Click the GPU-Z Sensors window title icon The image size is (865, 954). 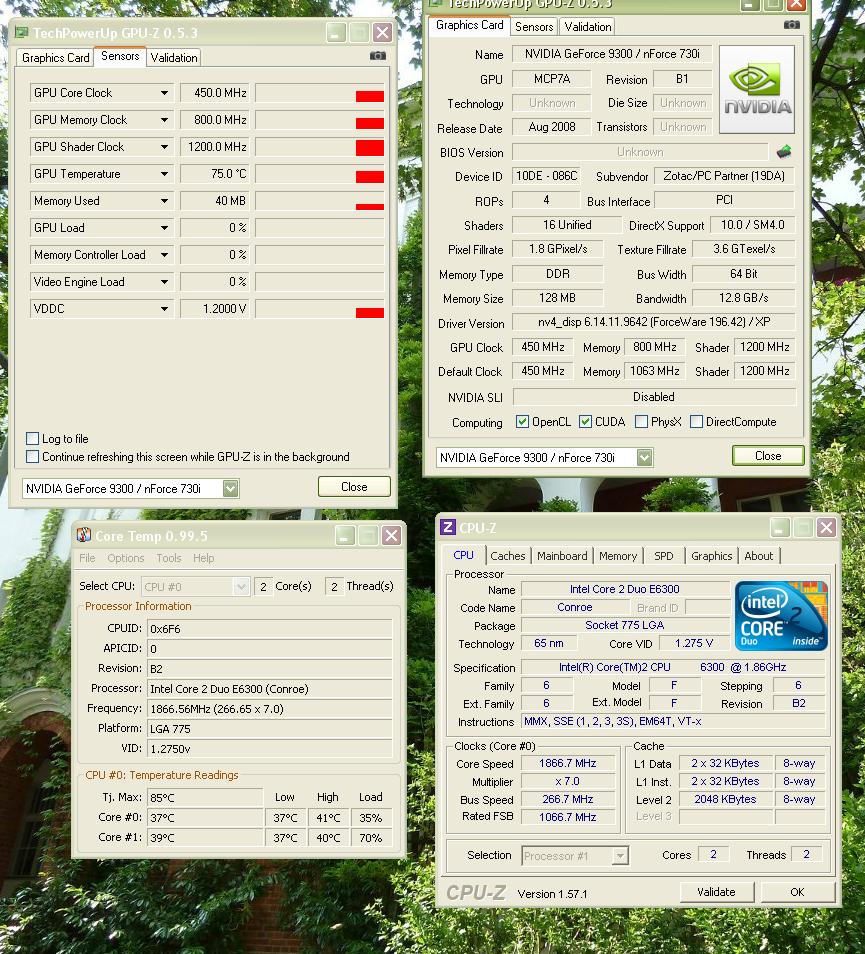21,32
